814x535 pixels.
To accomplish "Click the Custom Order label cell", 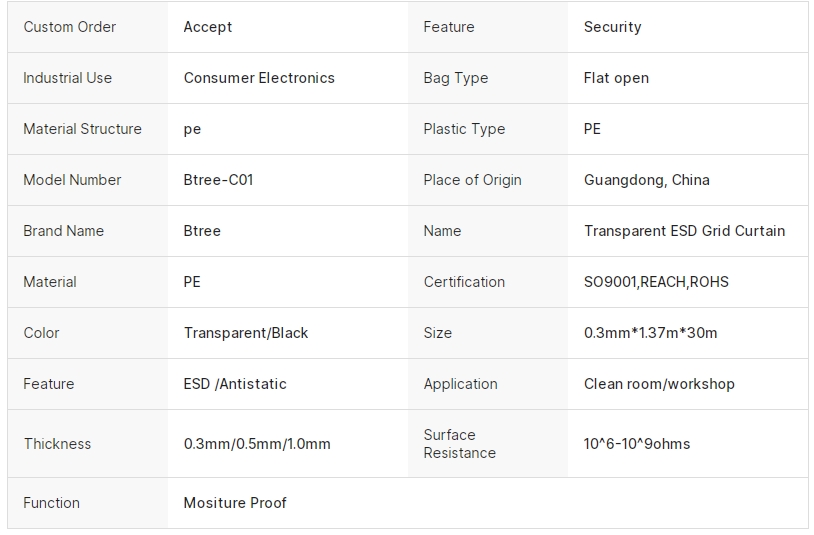I will 88,27.
